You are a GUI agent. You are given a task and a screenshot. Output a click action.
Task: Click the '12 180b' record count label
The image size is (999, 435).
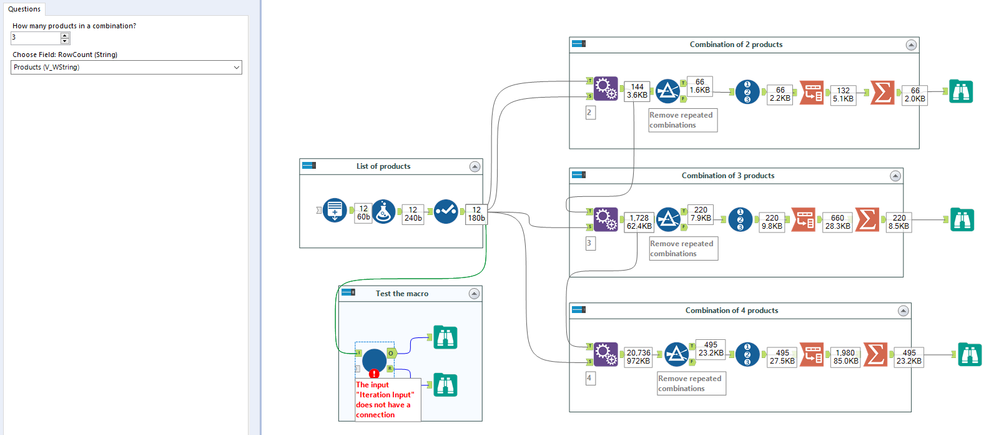pos(476,213)
